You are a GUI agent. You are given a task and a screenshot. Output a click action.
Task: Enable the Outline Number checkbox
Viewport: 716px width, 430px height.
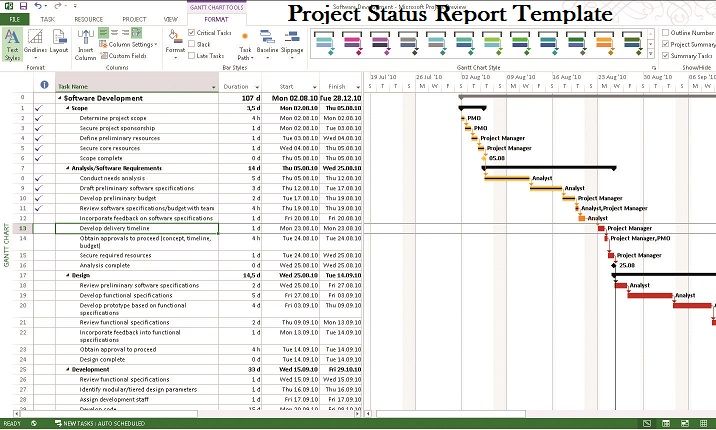coord(665,32)
